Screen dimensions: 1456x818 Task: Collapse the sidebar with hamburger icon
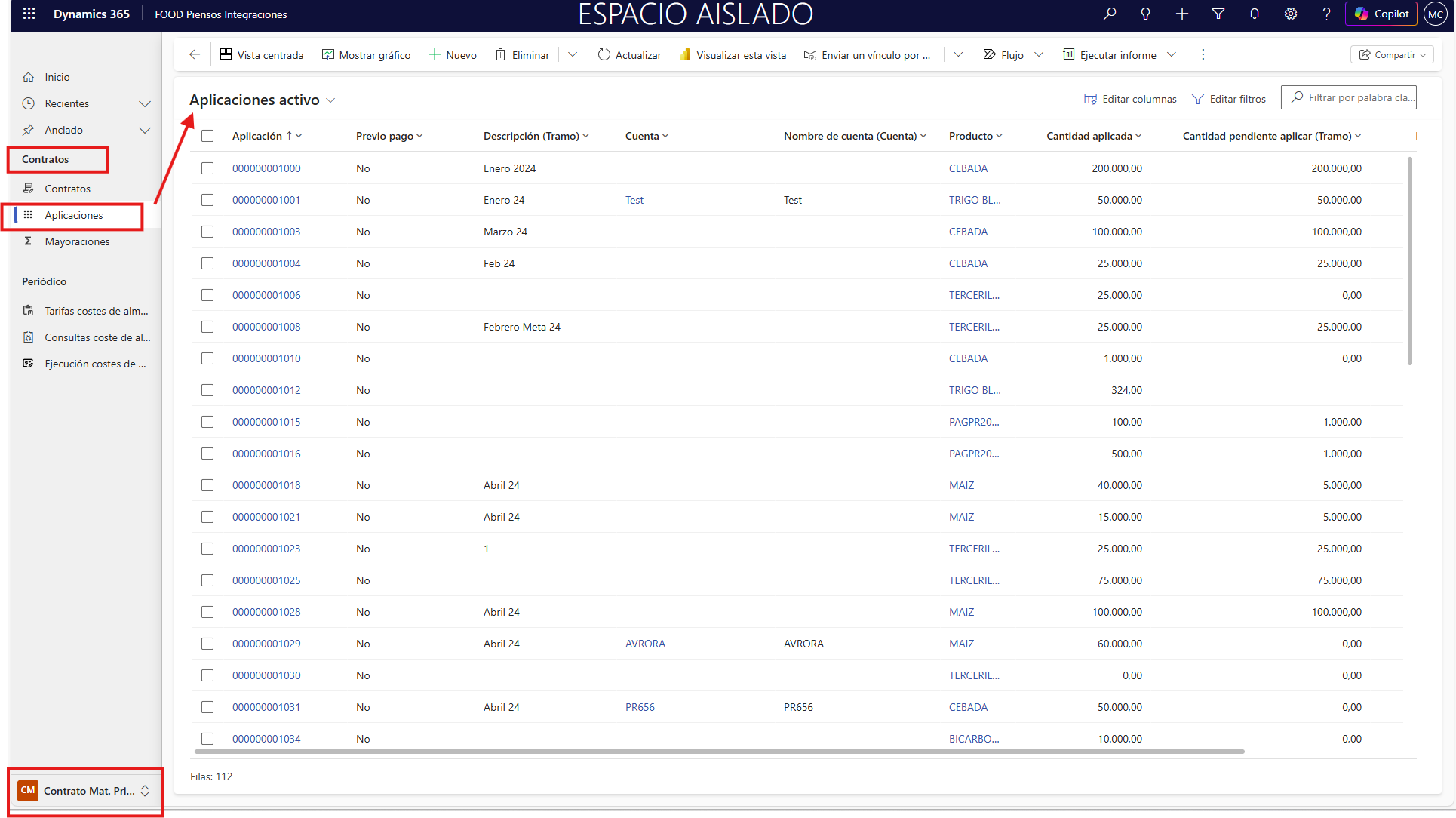[28, 48]
